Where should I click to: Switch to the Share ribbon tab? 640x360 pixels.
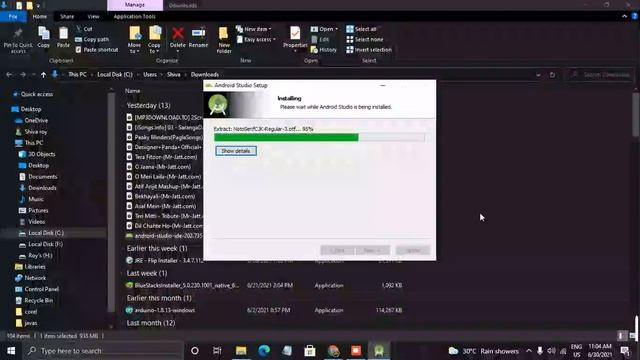point(67,16)
